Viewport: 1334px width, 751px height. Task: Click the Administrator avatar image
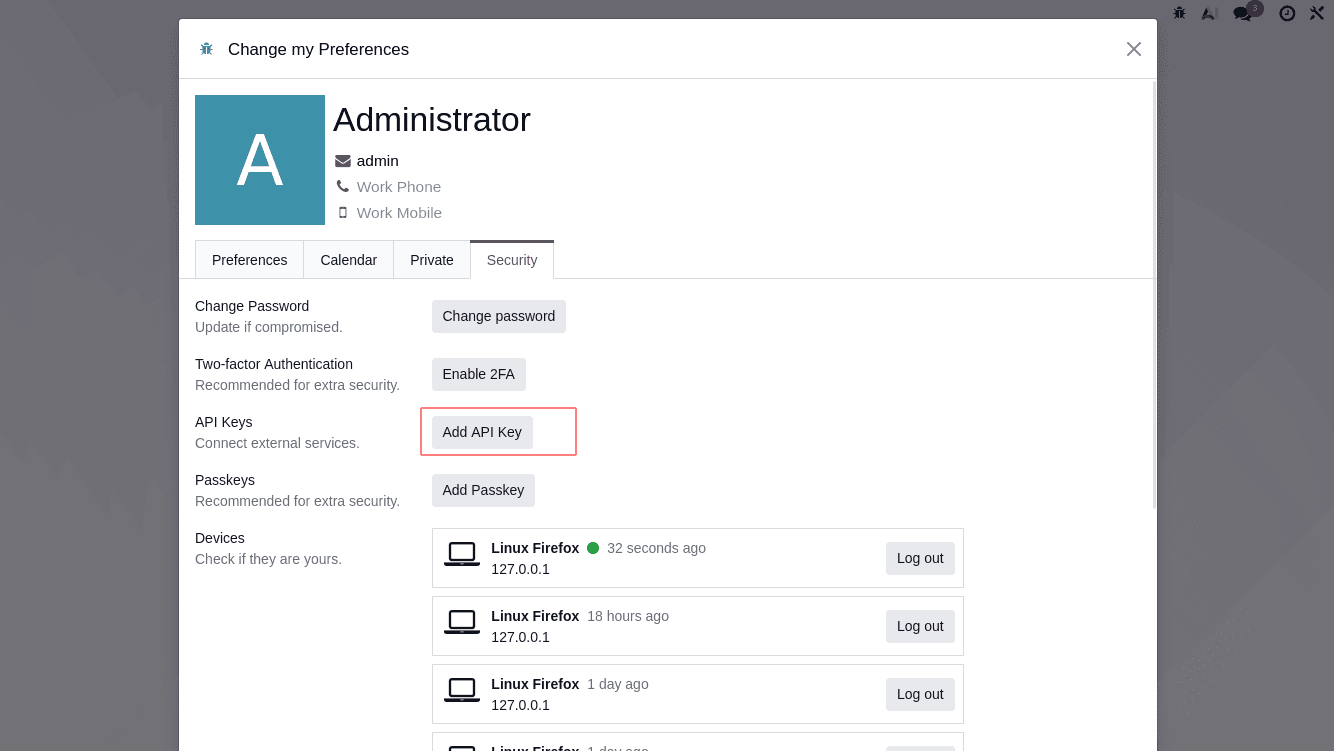coord(260,160)
